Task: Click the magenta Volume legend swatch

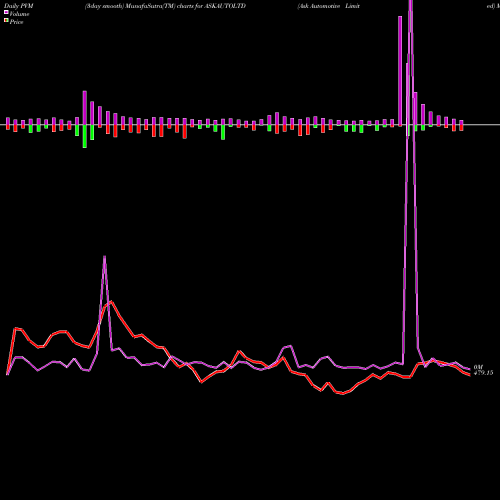Action: point(6,13)
